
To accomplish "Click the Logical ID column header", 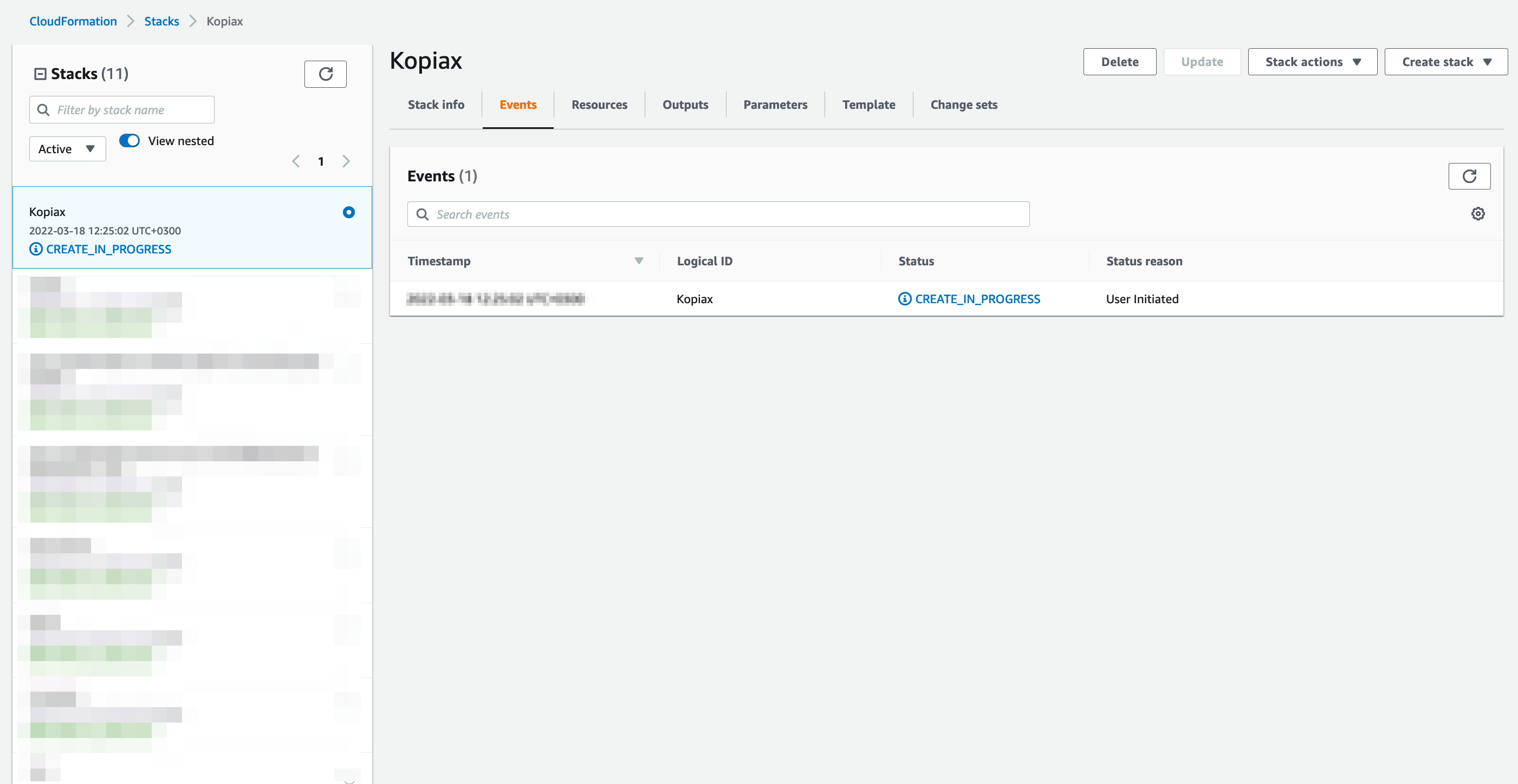I will (705, 261).
